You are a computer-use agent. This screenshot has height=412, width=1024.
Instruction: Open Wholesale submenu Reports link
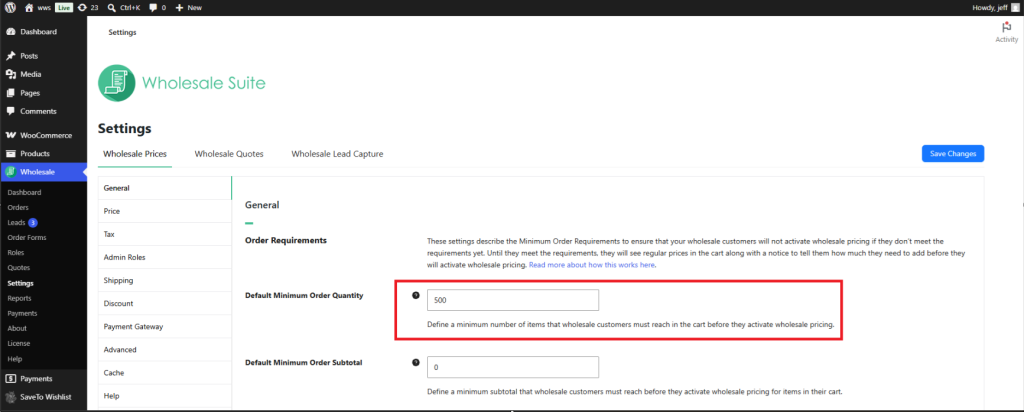tap(19, 298)
